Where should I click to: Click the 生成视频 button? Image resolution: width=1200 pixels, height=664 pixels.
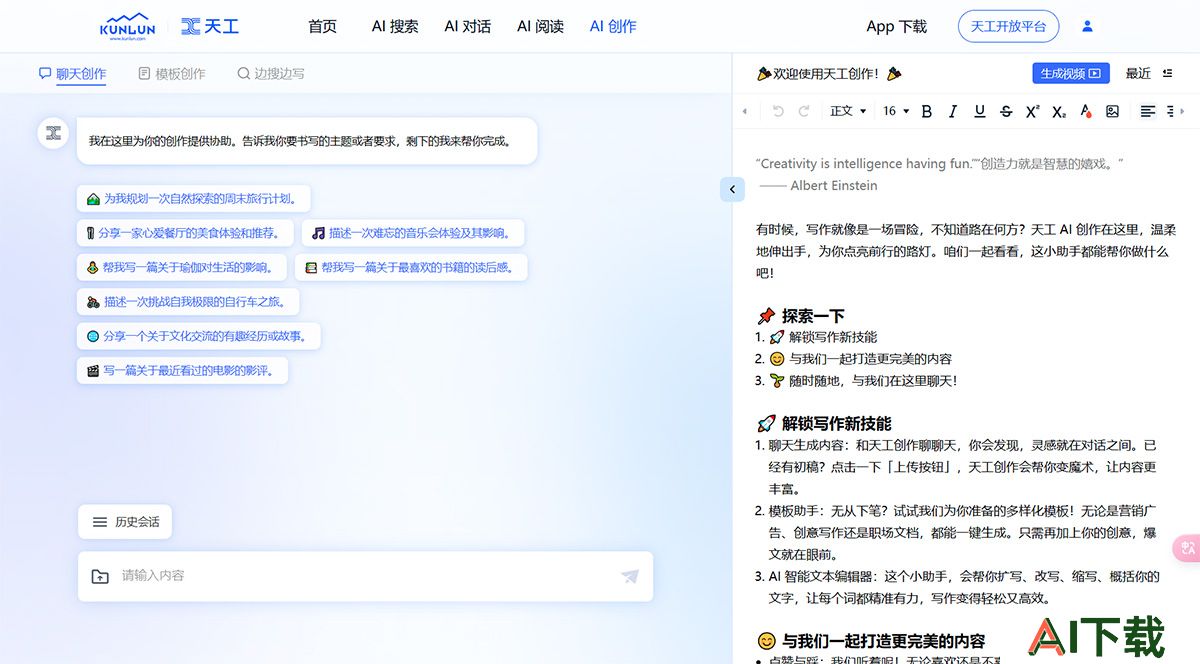(1070, 73)
